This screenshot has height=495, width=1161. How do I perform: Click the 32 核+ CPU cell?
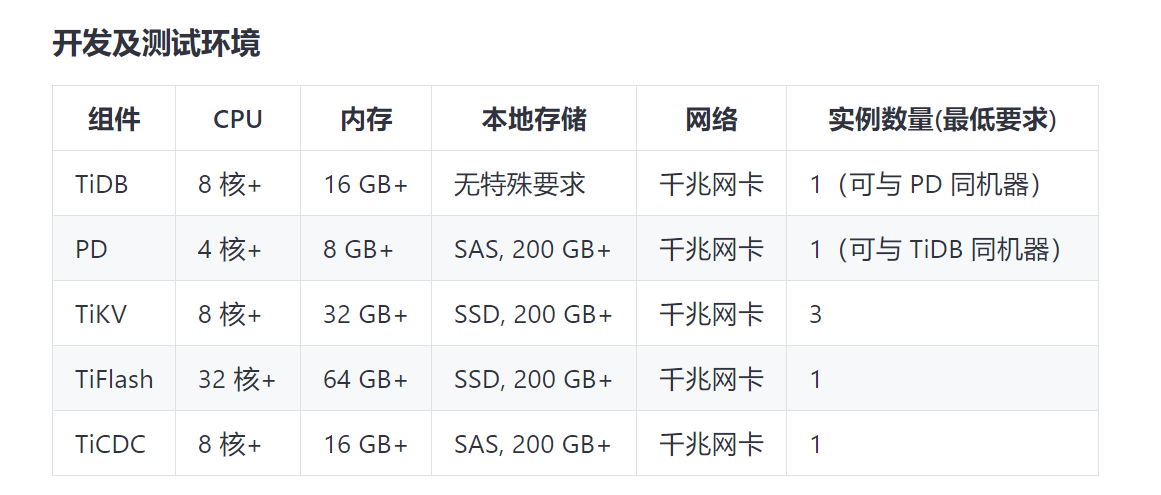click(x=236, y=379)
